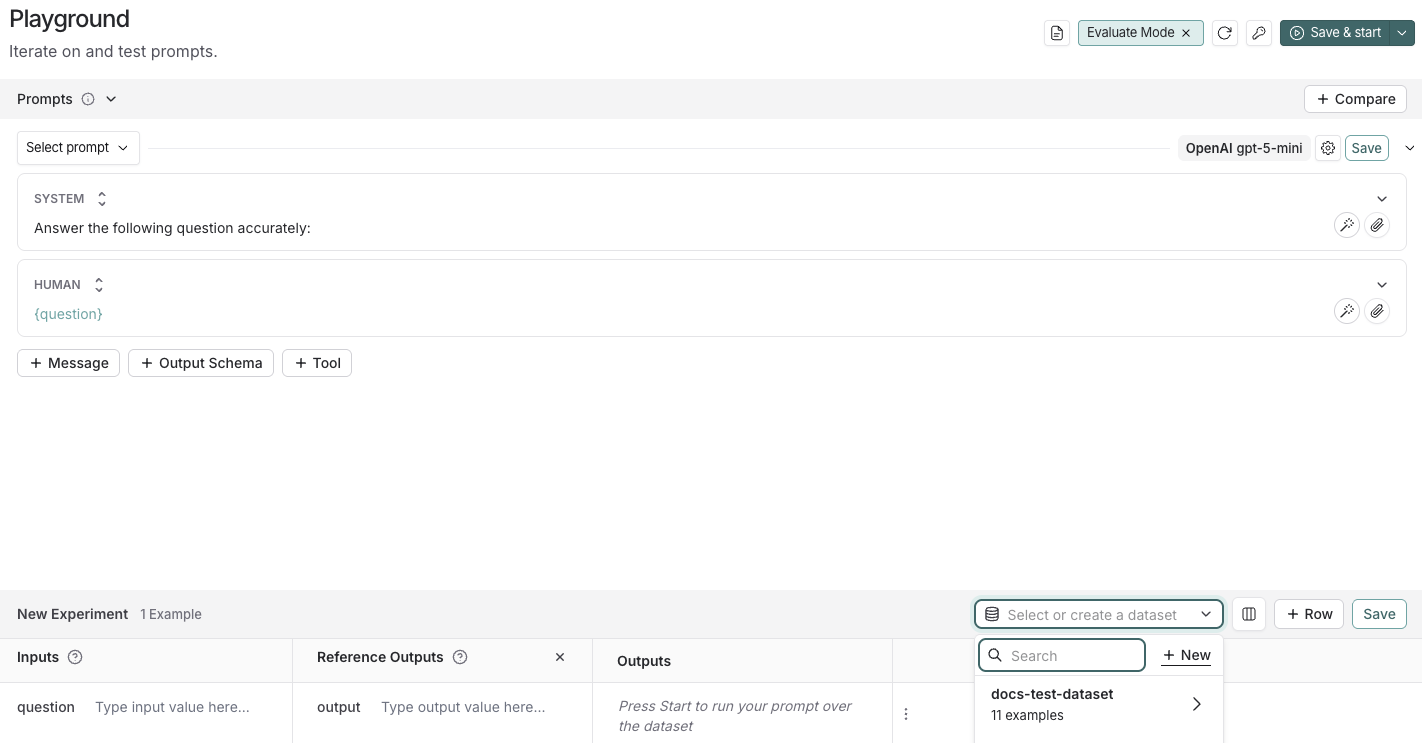This screenshot has width=1422, height=743.
Task: Open the Select prompt dropdown
Action: [78, 147]
